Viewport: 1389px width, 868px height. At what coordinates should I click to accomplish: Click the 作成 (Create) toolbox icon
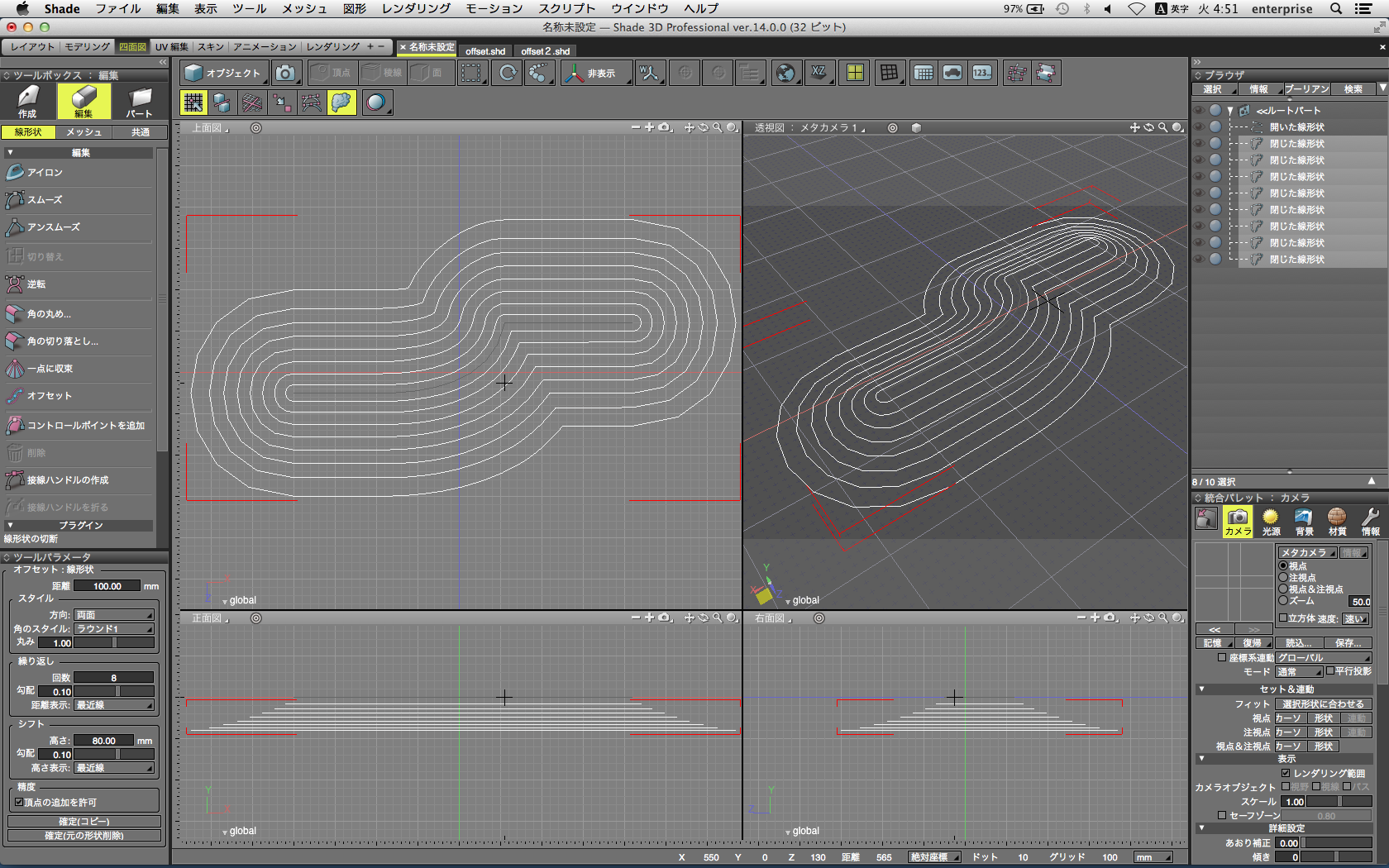point(28,102)
